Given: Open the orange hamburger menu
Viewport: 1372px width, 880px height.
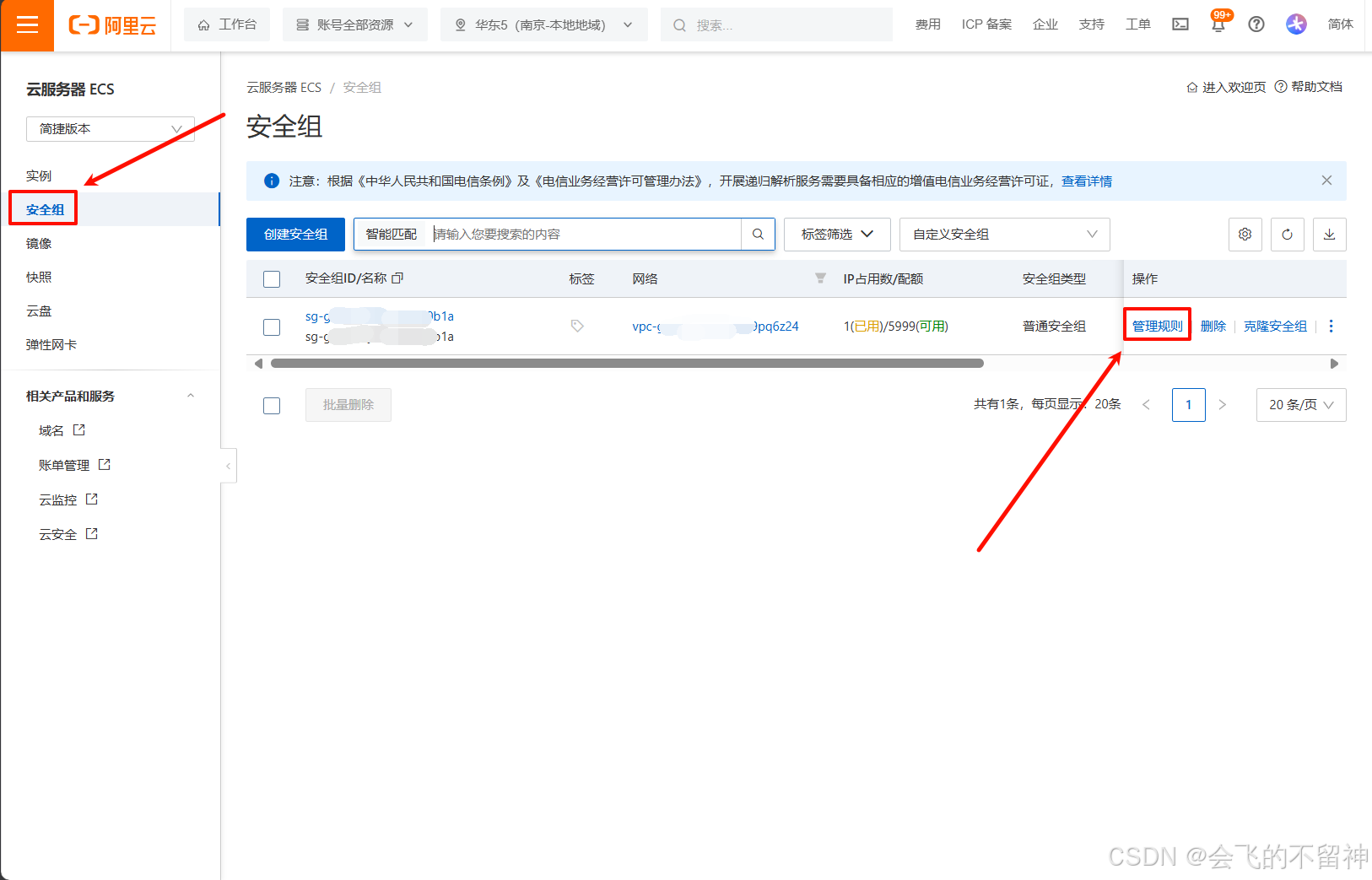Looking at the screenshot, I should [x=27, y=25].
